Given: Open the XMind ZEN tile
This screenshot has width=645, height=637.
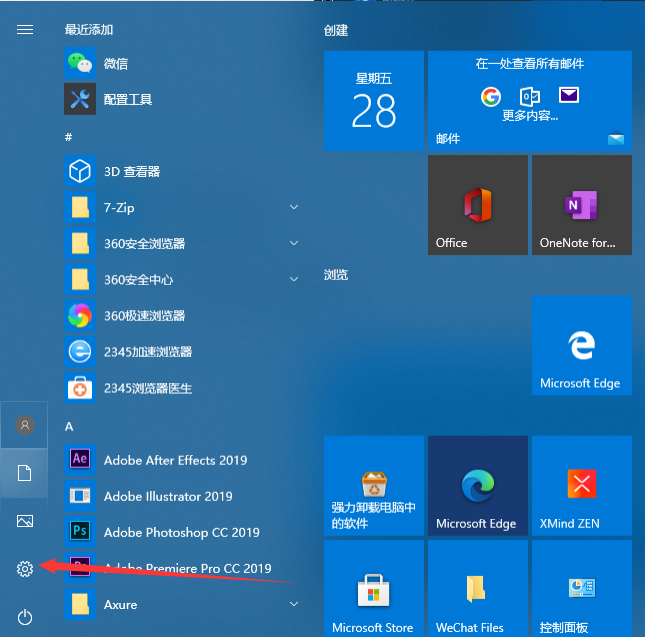Looking at the screenshot, I should pos(581,485).
